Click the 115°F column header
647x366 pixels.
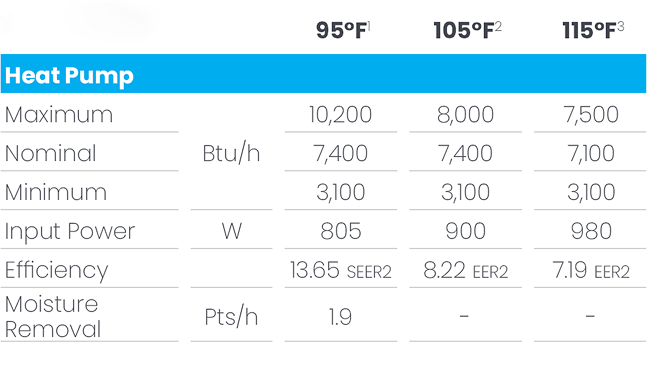pos(593,30)
